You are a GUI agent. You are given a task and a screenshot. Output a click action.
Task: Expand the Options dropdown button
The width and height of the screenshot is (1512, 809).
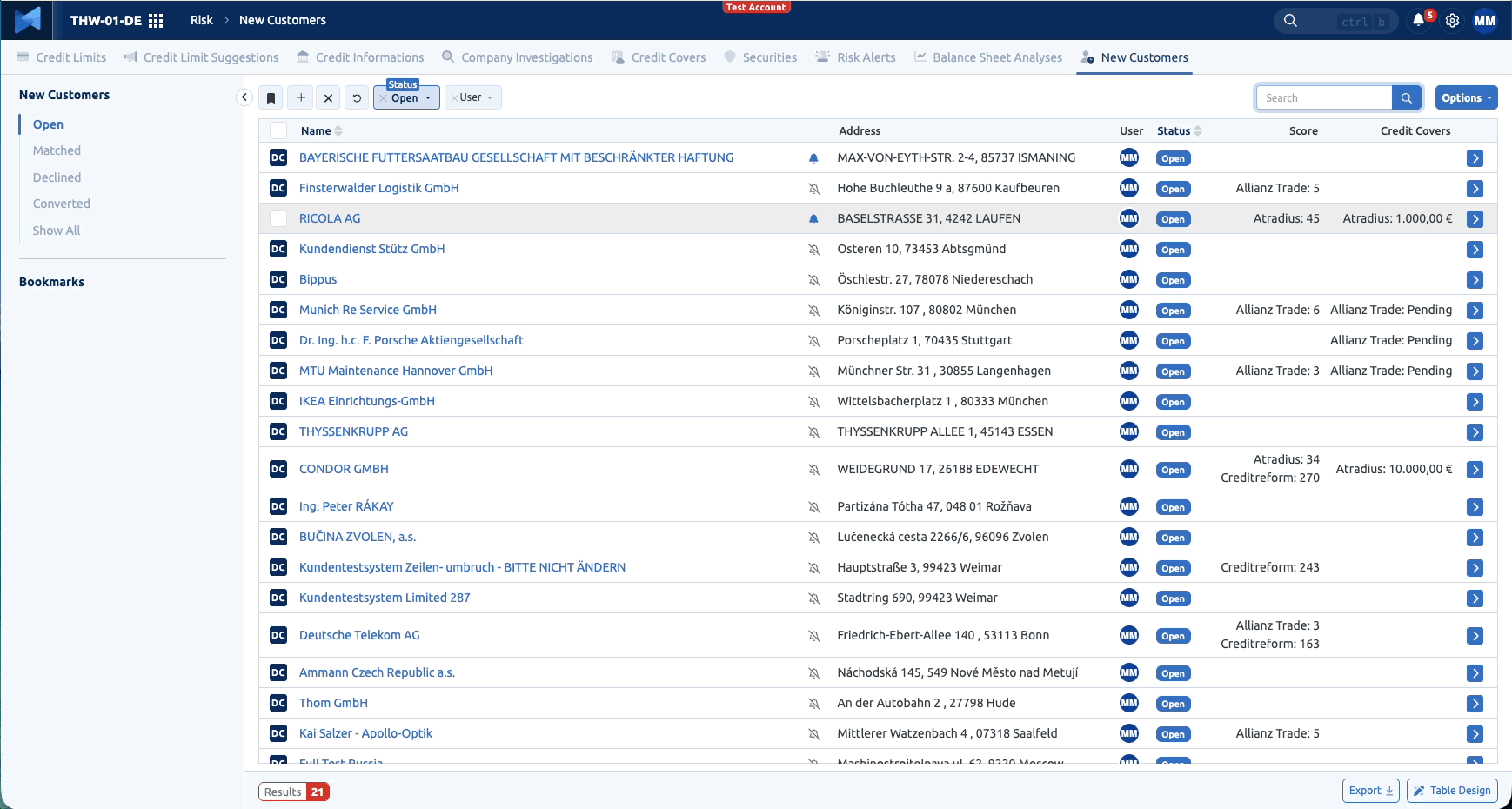[x=1466, y=98]
